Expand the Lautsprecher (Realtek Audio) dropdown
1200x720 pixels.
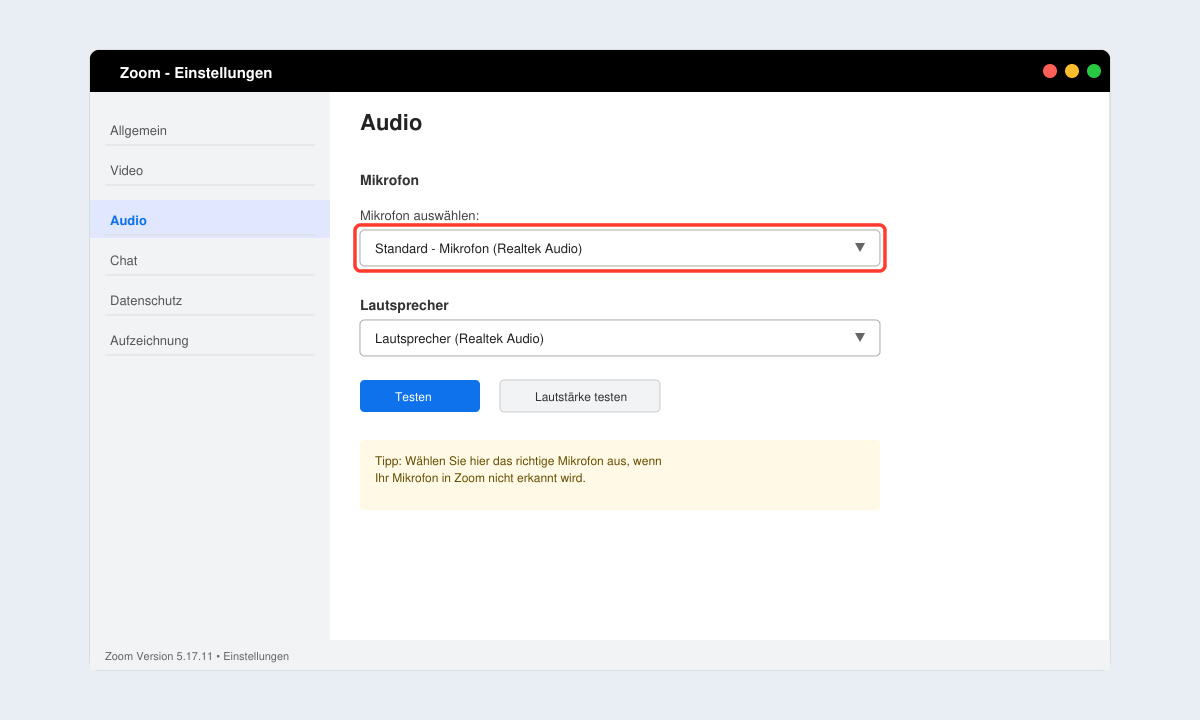[x=620, y=338]
